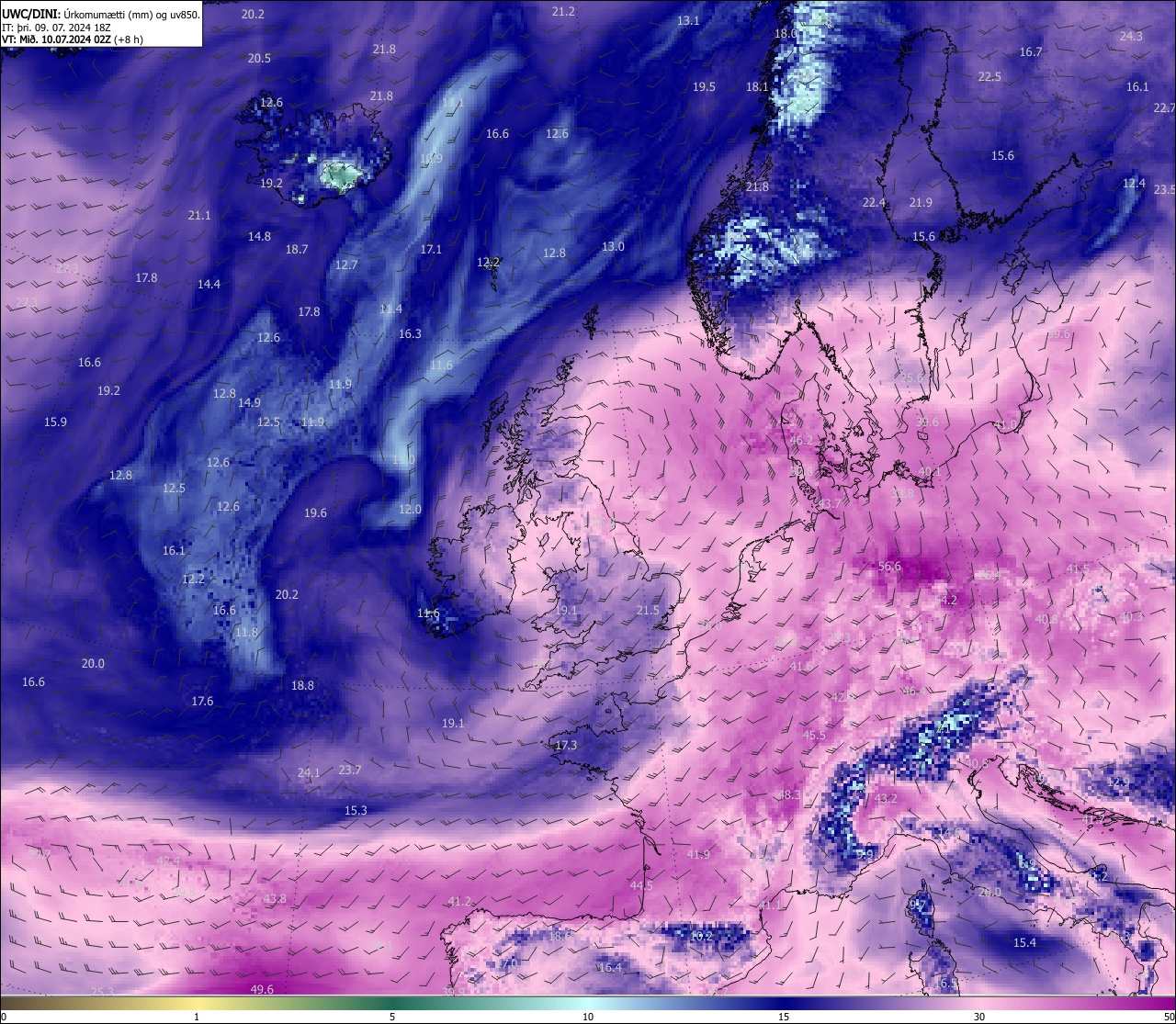The height and width of the screenshot is (1024, 1176).
Task: Click the map value 43.8
Action: click(x=275, y=898)
